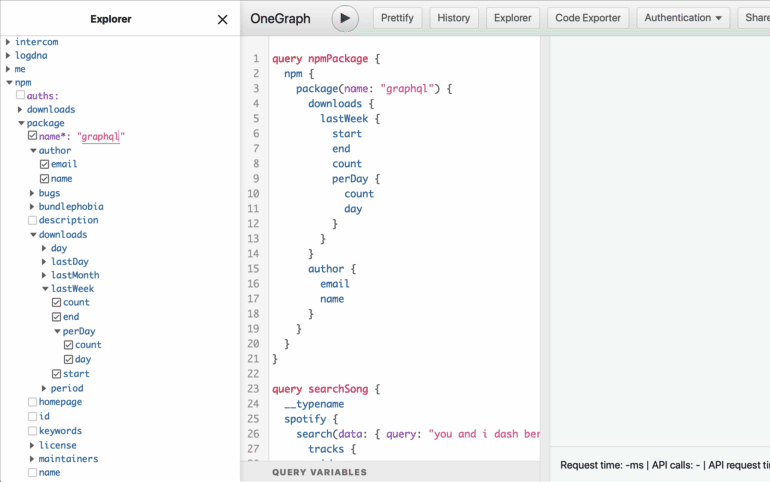The width and height of the screenshot is (770, 482).
Task: Expand the lastMonth downloads node
Action: (x=45, y=275)
